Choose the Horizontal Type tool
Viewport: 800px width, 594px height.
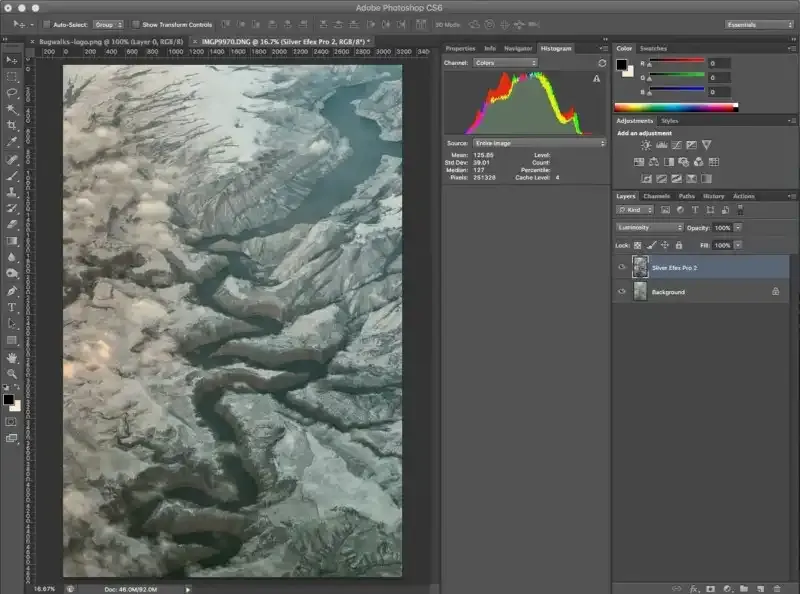pyautogui.click(x=12, y=307)
